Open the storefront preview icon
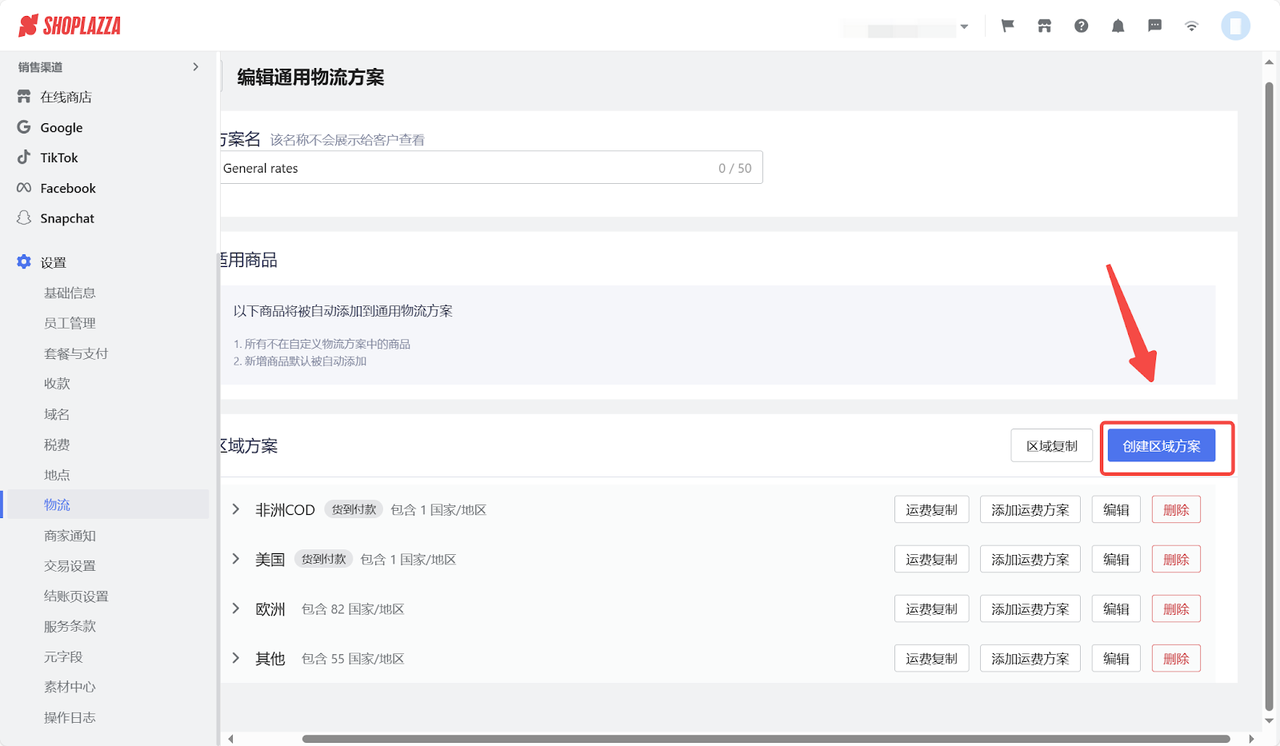 point(1044,25)
